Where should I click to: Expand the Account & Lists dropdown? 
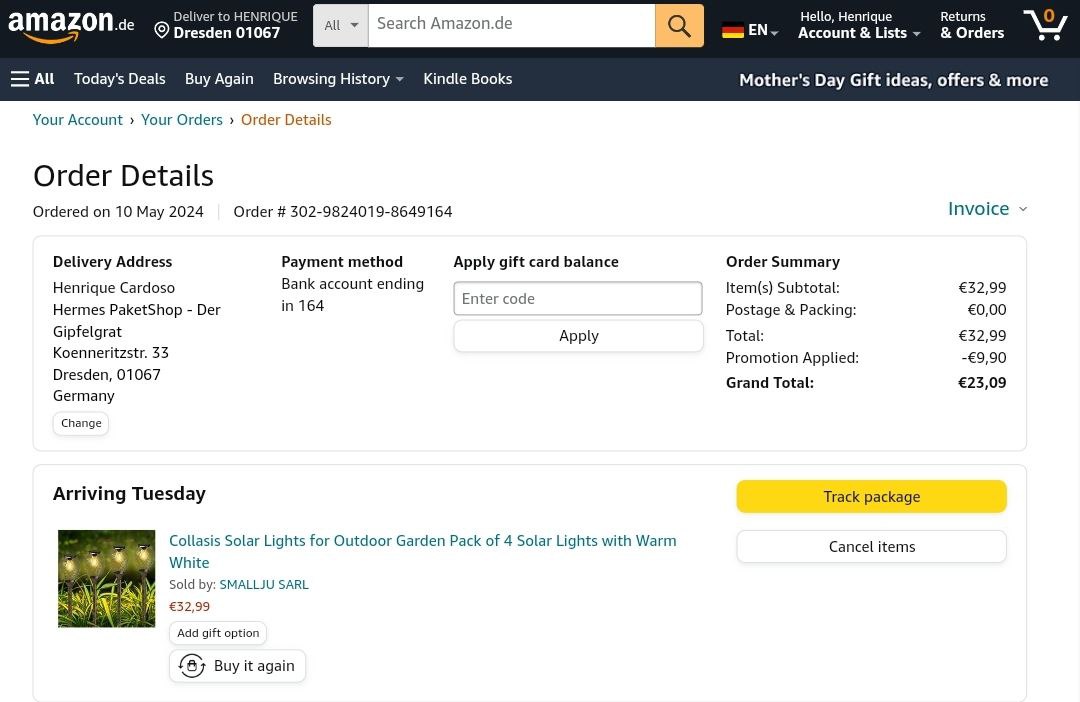858,33
